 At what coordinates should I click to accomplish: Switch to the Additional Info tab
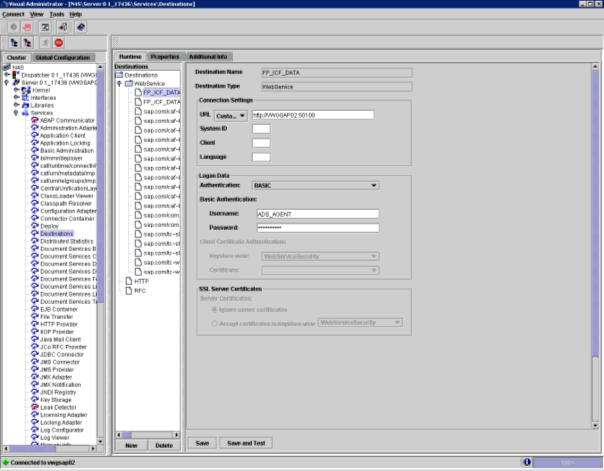[208, 57]
